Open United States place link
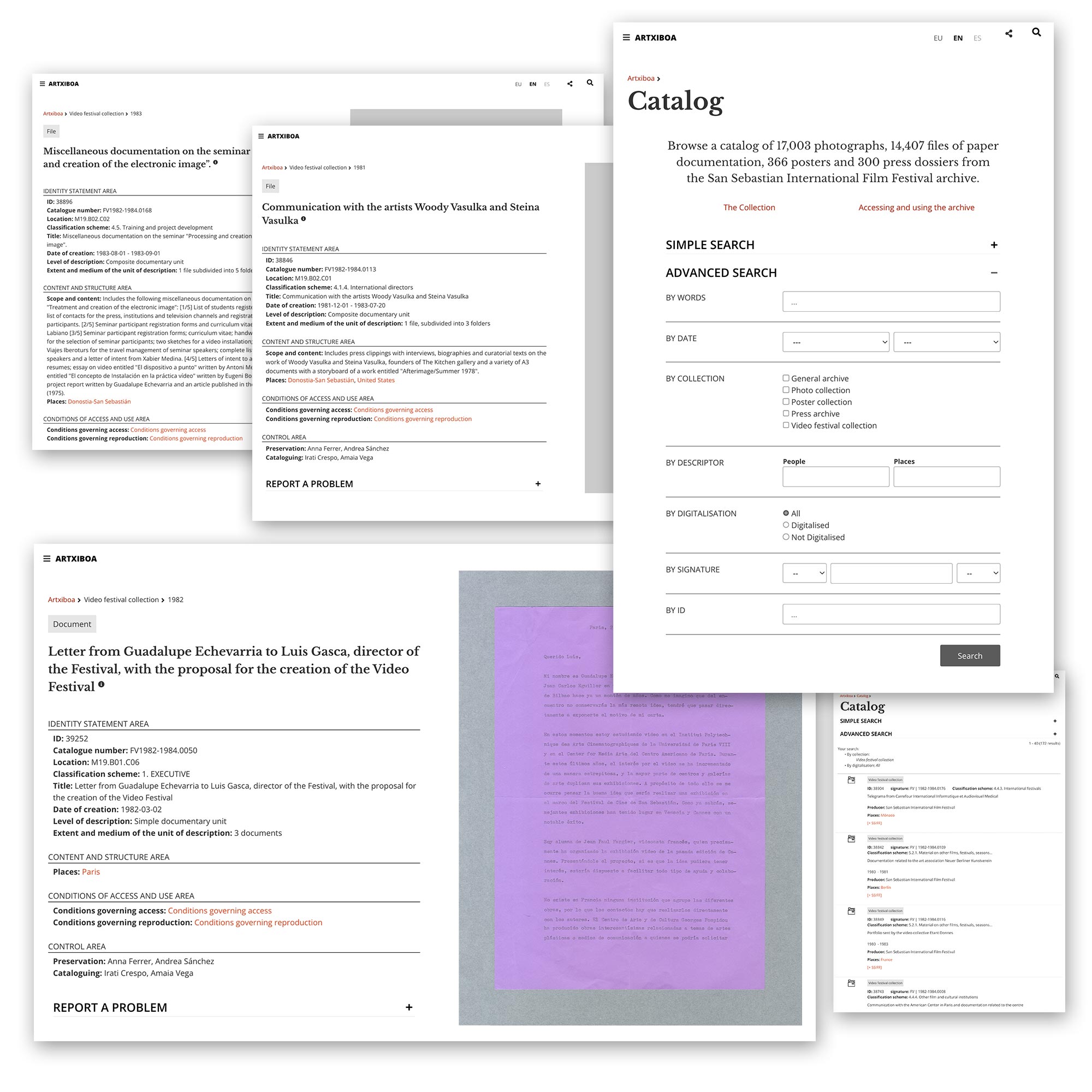This screenshot has height=1092, width=1092. (376, 381)
